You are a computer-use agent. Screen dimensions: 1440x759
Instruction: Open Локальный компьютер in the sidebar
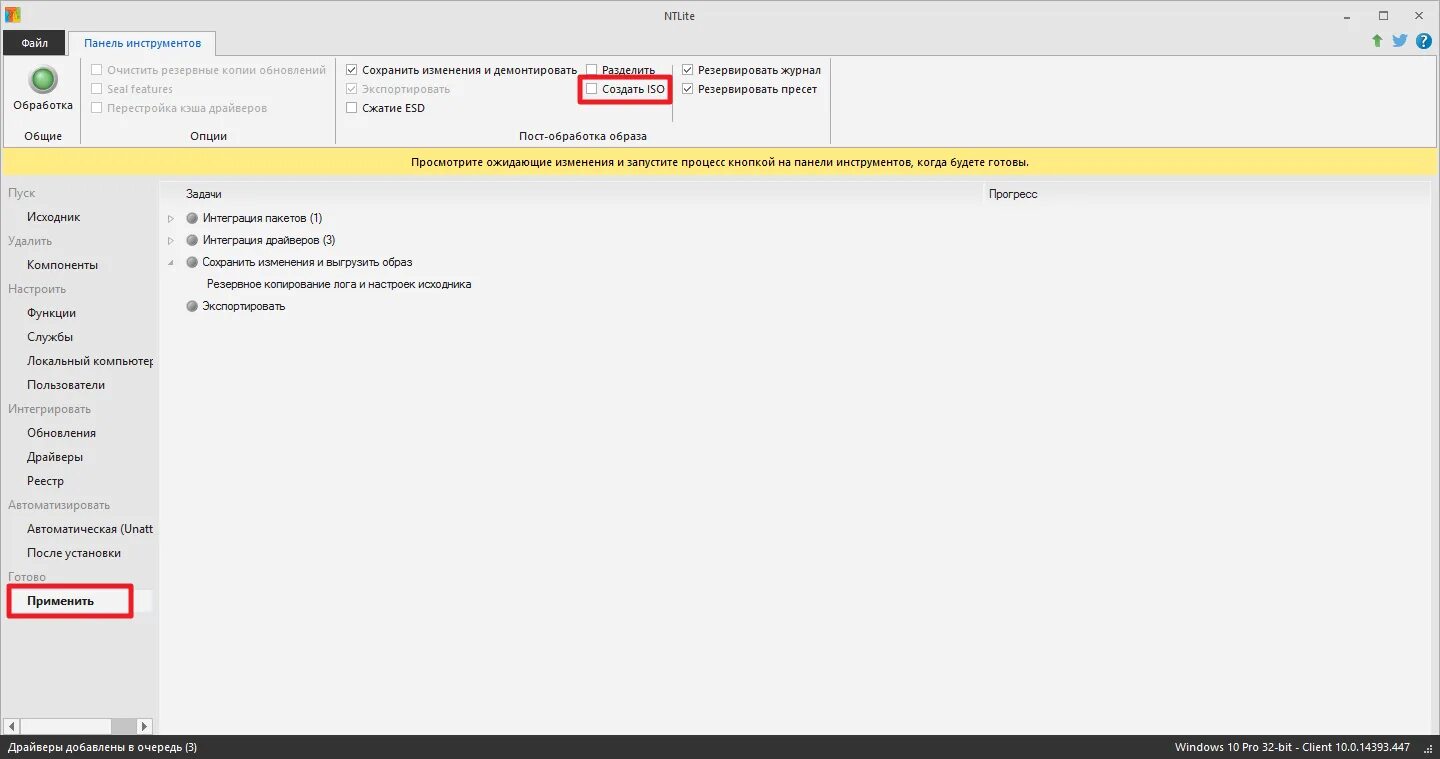coord(90,361)
